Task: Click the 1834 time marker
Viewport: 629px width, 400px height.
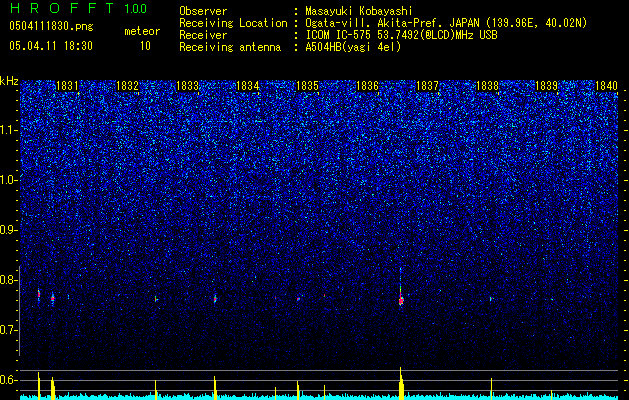Action: point(248,86)
